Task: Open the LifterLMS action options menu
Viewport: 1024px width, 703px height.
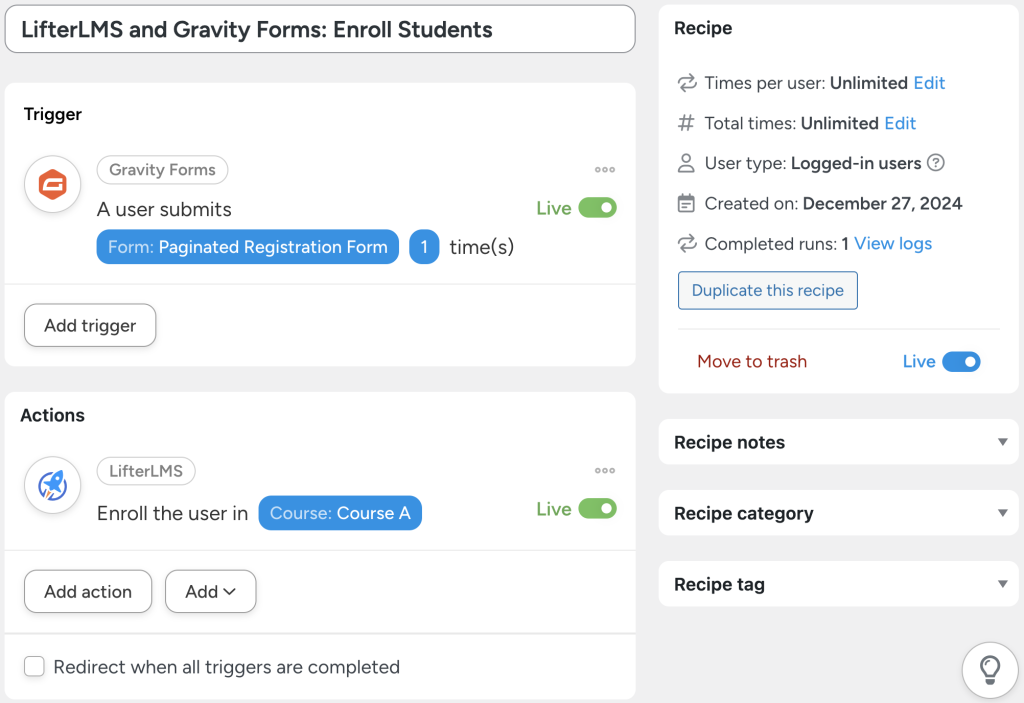Action: (x=604, y=470)
